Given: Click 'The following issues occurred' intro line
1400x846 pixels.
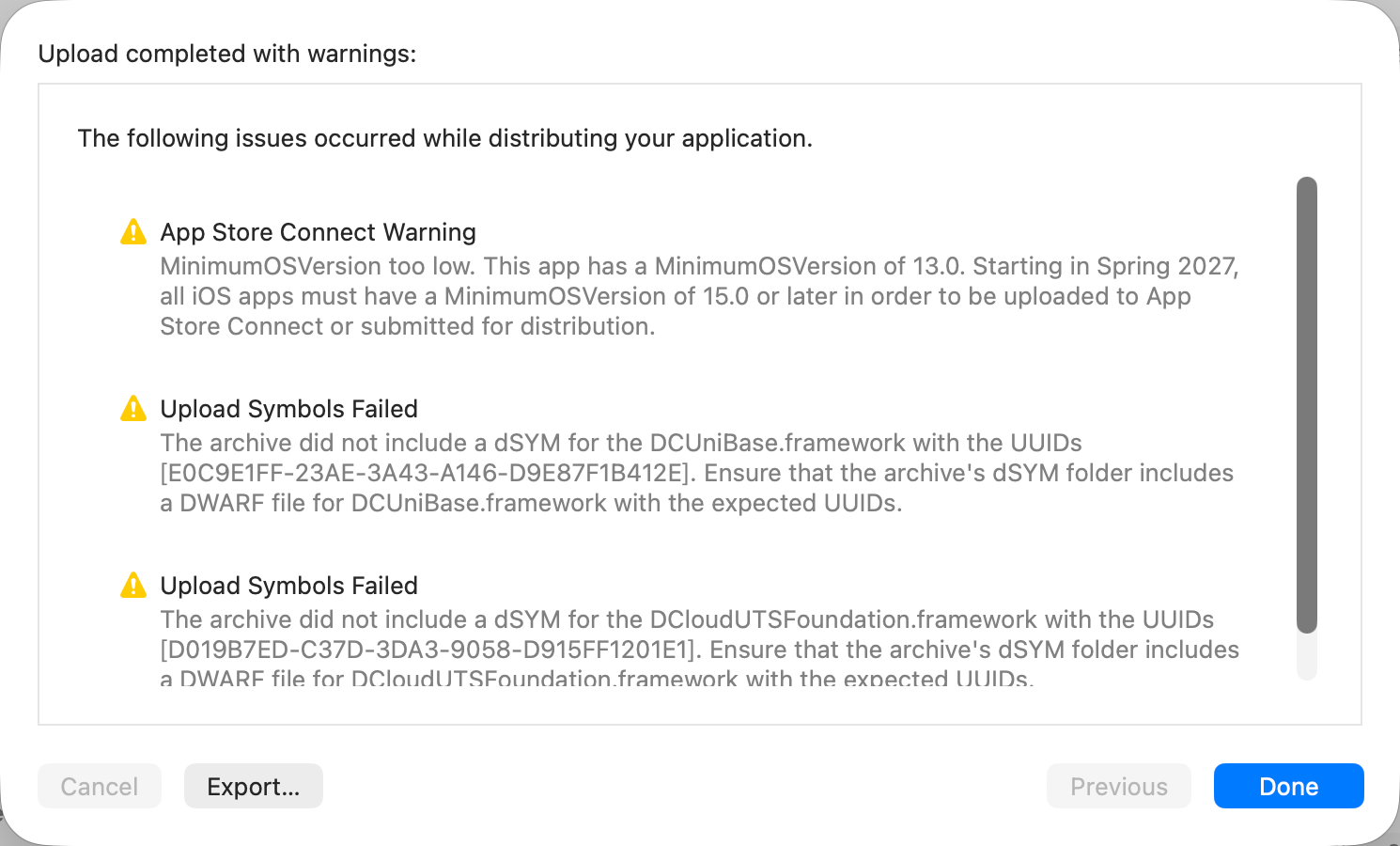Looking at the screenshot, I should [445, 138].
